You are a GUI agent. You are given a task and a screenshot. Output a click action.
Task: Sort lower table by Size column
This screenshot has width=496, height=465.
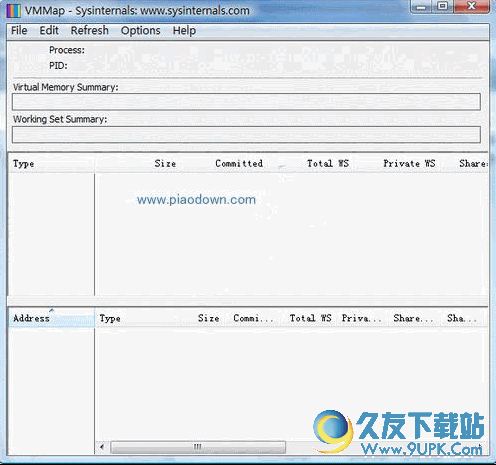[208, 318]
